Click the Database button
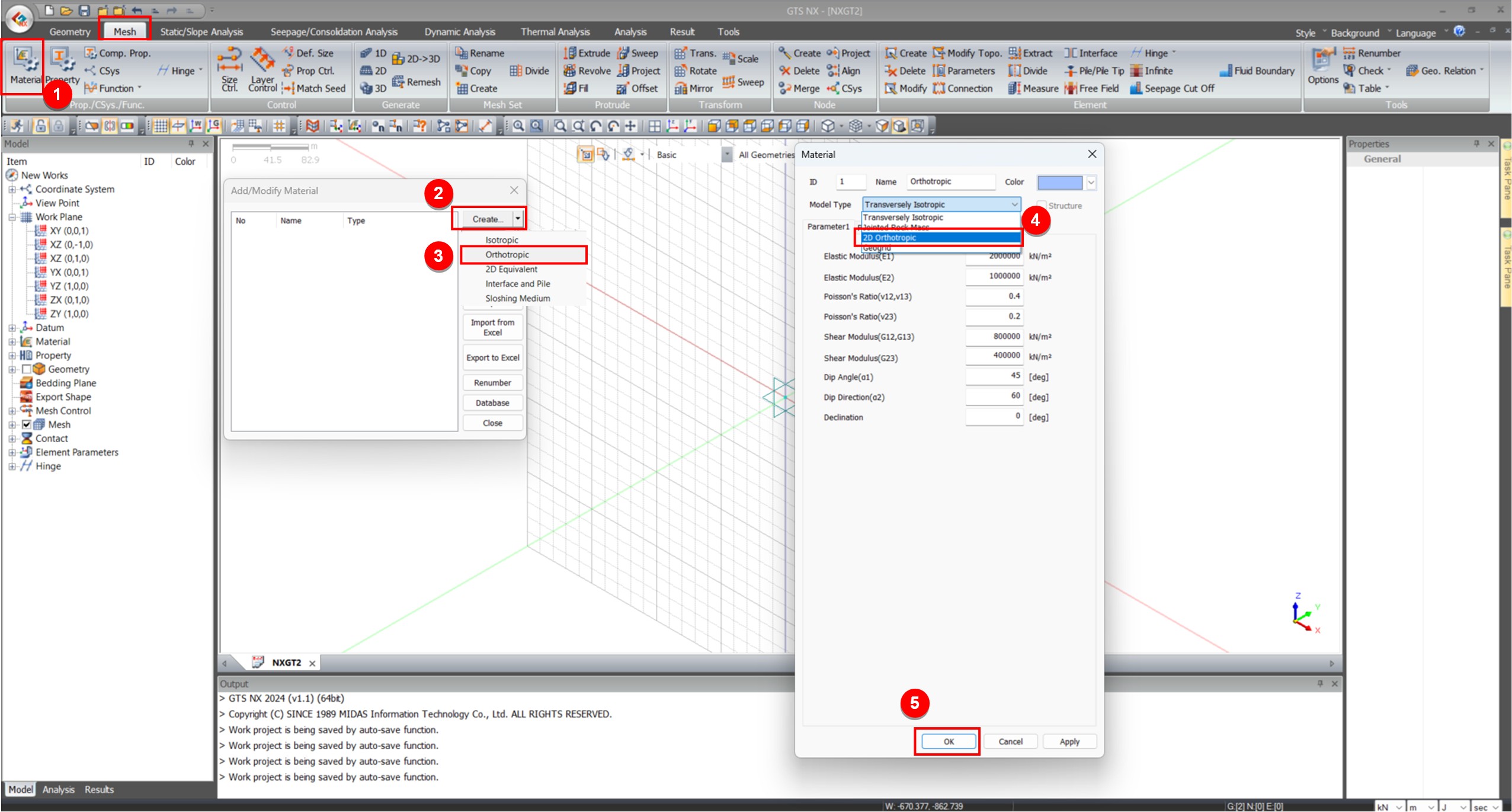The height and width of the screenshot is (812, 1512). [x=492, y=403]
